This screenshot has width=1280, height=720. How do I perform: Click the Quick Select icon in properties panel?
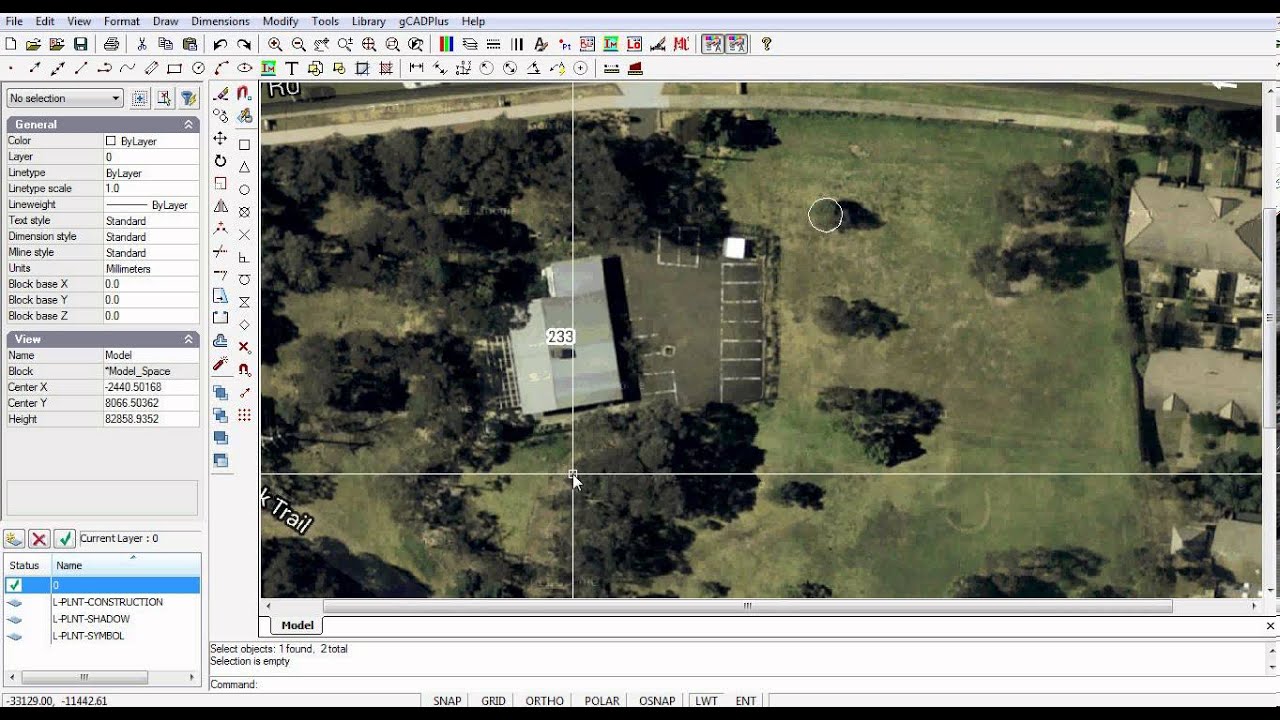188,98
